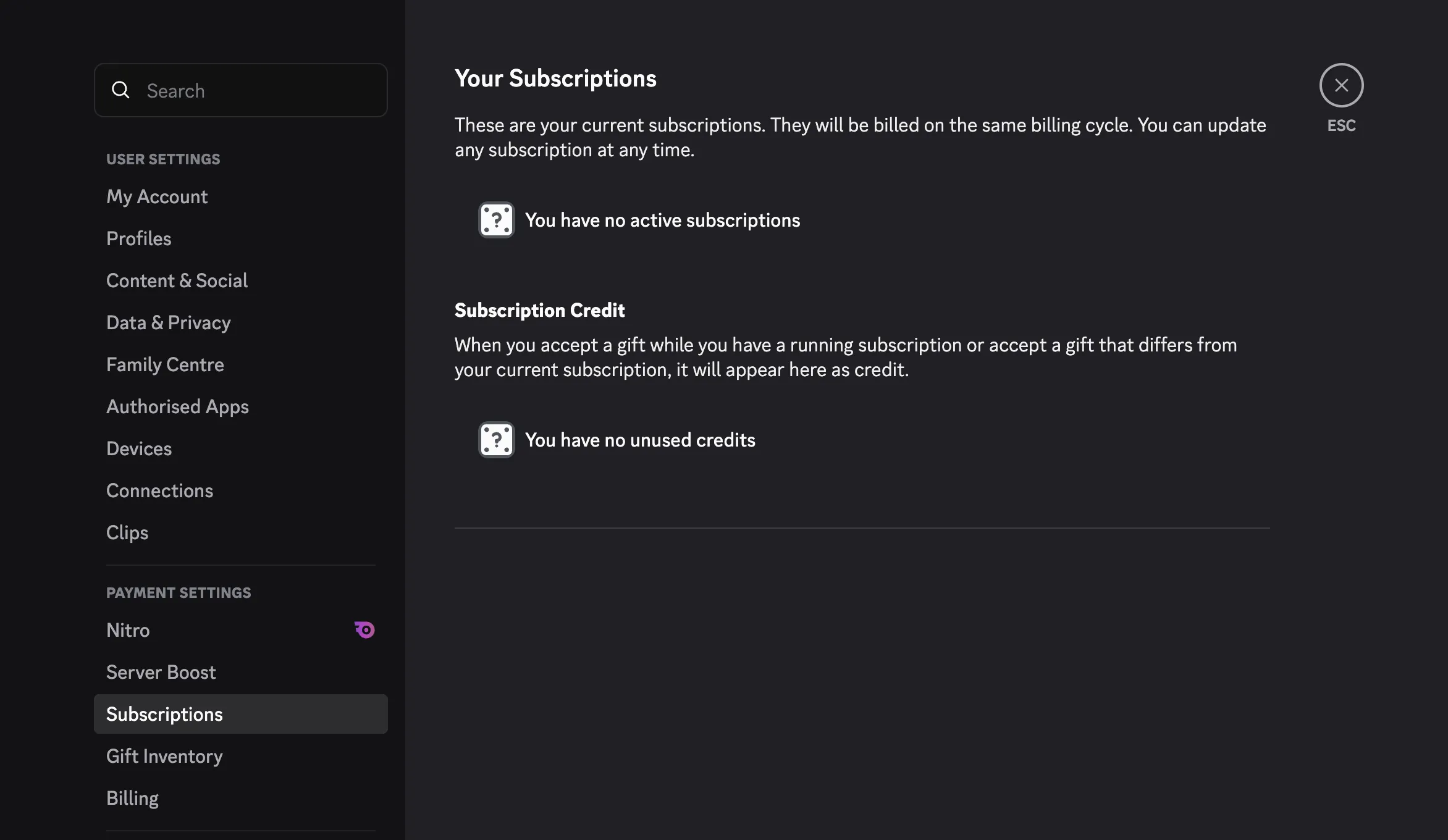The width and height of the screenshot is (1448, 840).
Task: Select the Subscriptions settings entry
Action: [164, 714]
